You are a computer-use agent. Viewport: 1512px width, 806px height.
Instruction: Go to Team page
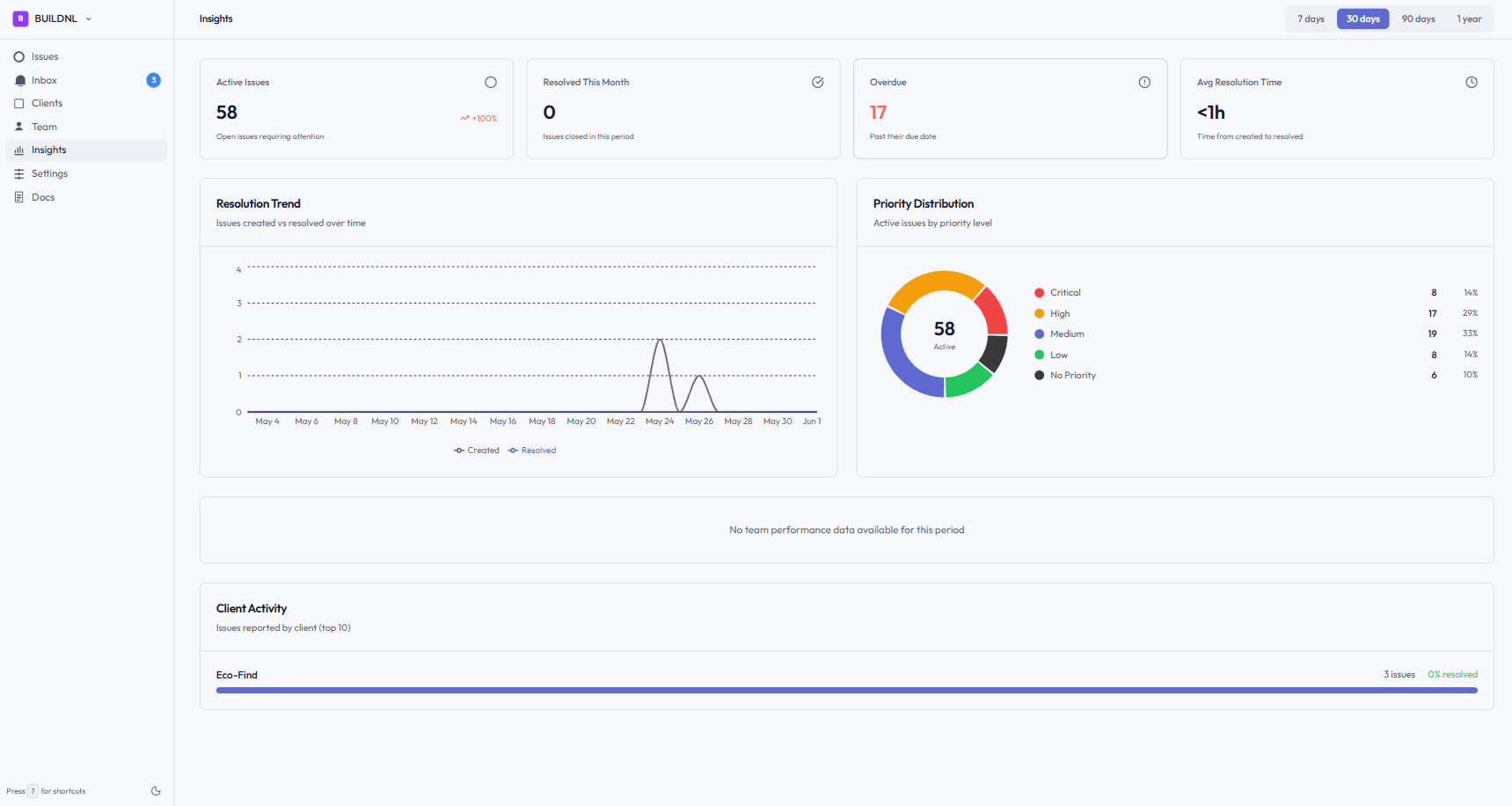click(86, 127)
